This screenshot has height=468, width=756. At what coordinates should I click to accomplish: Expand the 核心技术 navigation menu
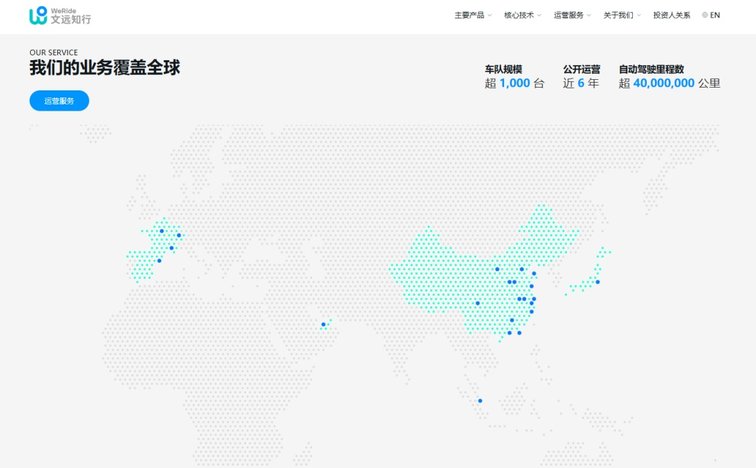coord(522,15)
